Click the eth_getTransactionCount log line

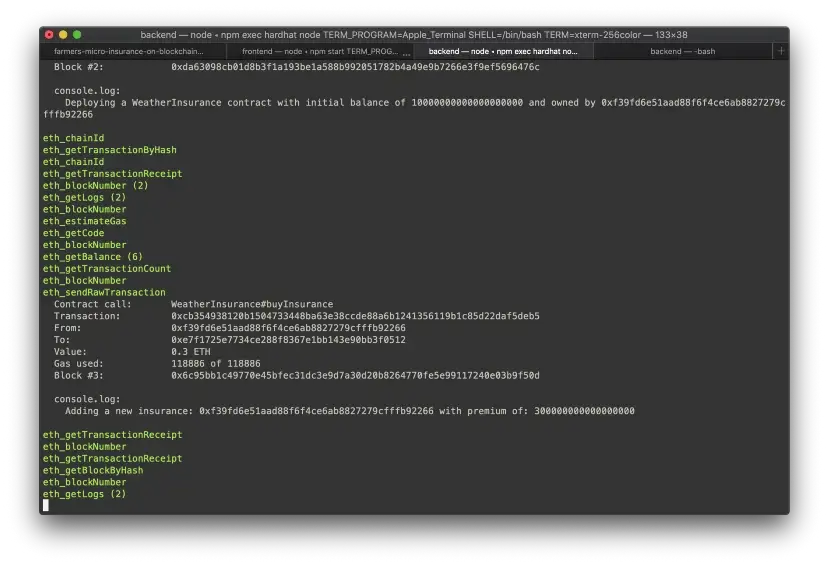(107, 269)
